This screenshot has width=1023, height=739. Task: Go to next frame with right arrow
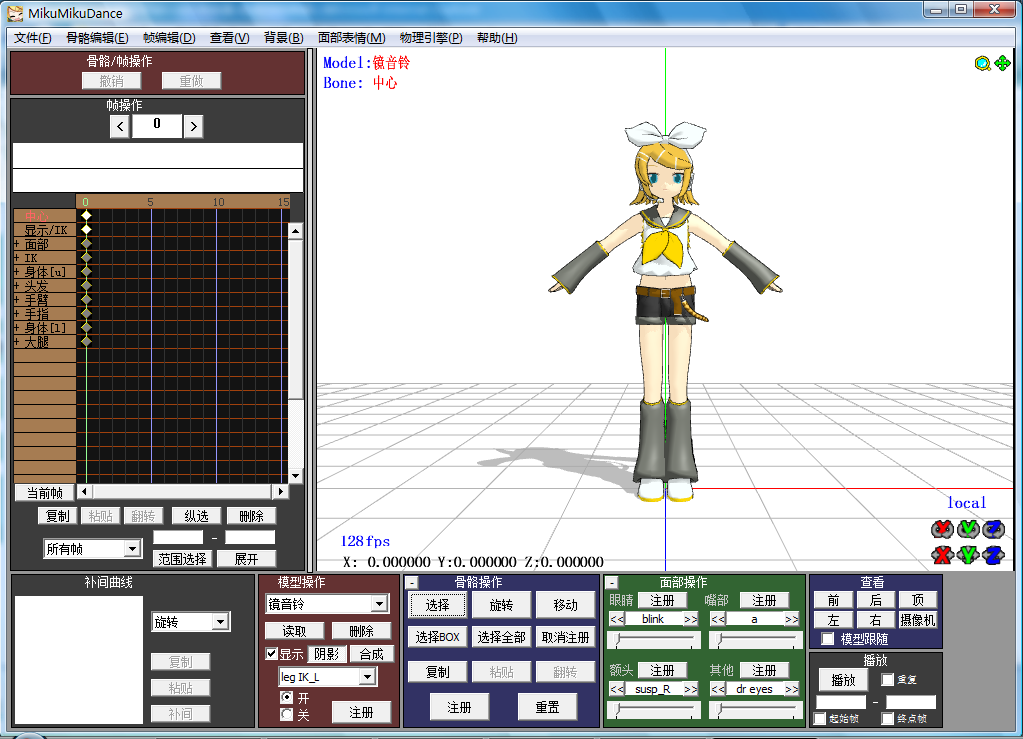point(193,126)
